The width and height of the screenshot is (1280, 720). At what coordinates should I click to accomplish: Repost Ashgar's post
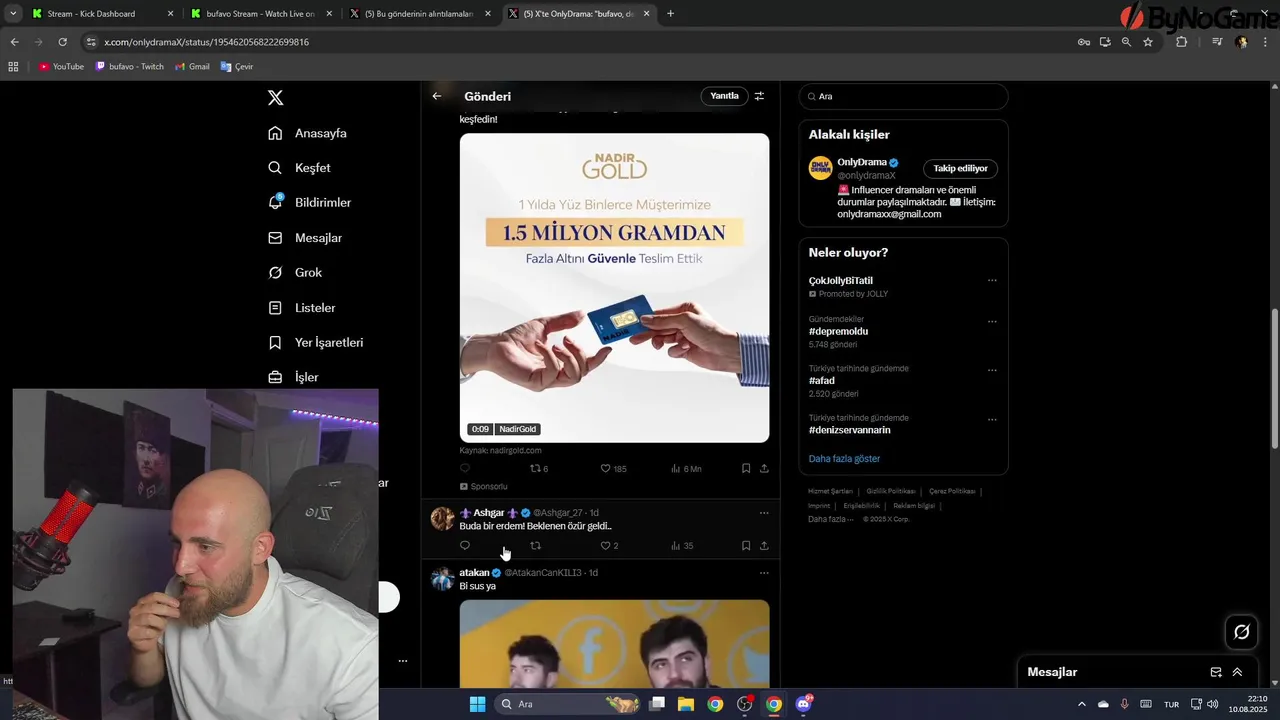[x=535, y=546]
